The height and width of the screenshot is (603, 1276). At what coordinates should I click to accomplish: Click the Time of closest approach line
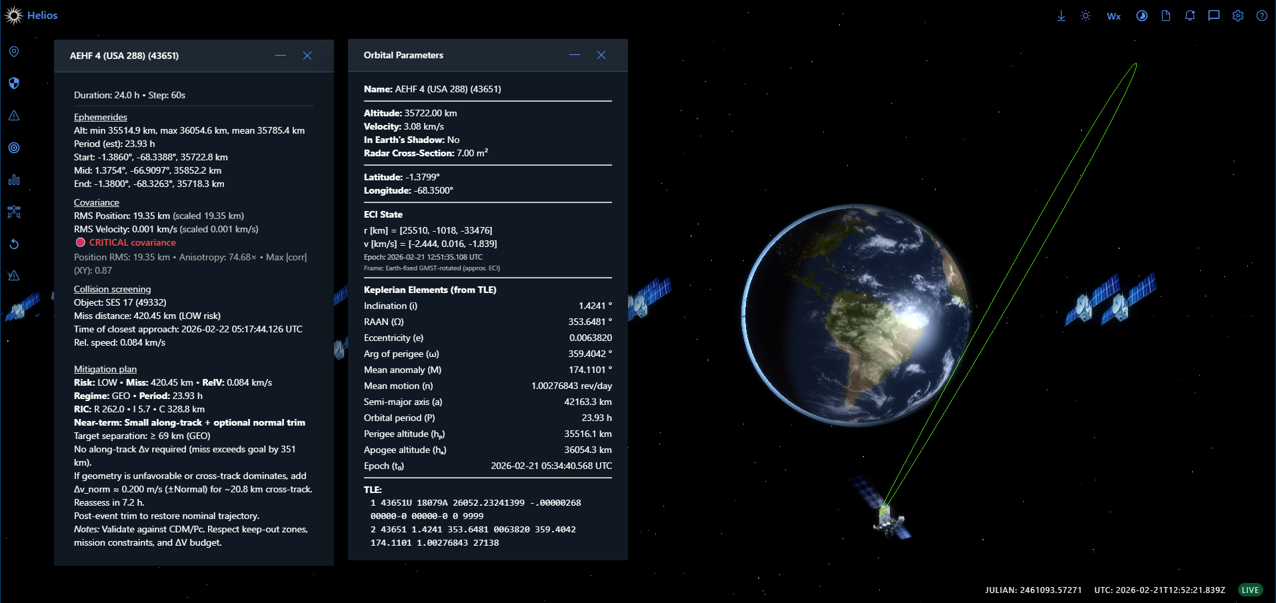click(x=188, y=329)
